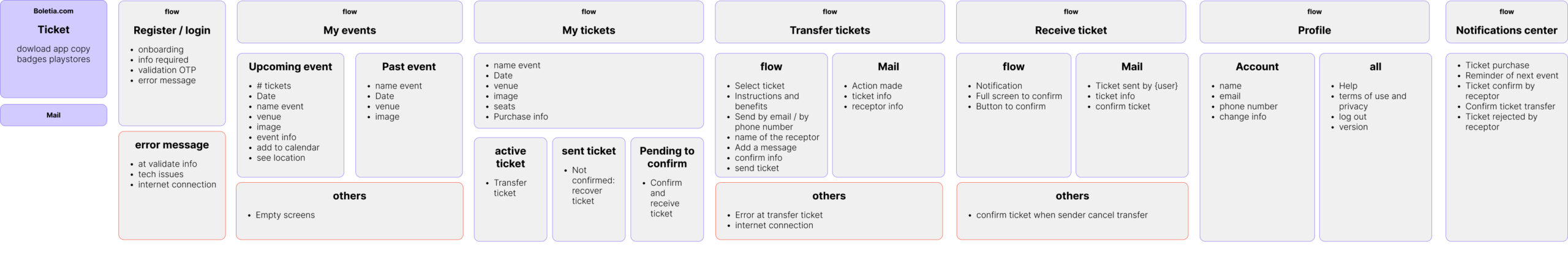This screenshot has width=1568, height=258.
Task: Select Mail card with Ticket sent by {user}
Action: (1131, 115)
